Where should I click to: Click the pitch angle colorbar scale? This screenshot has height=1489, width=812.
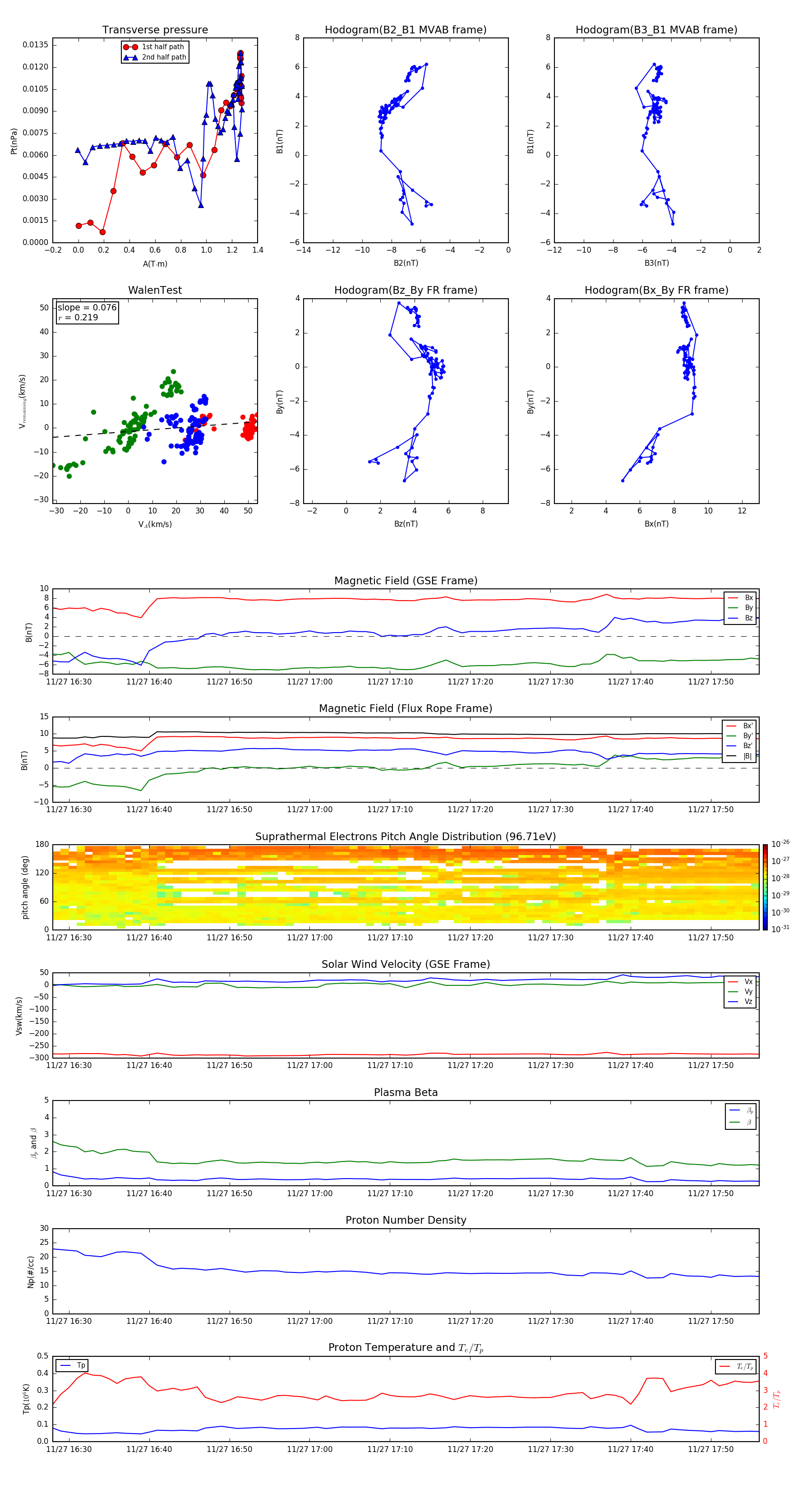[765, 887]
